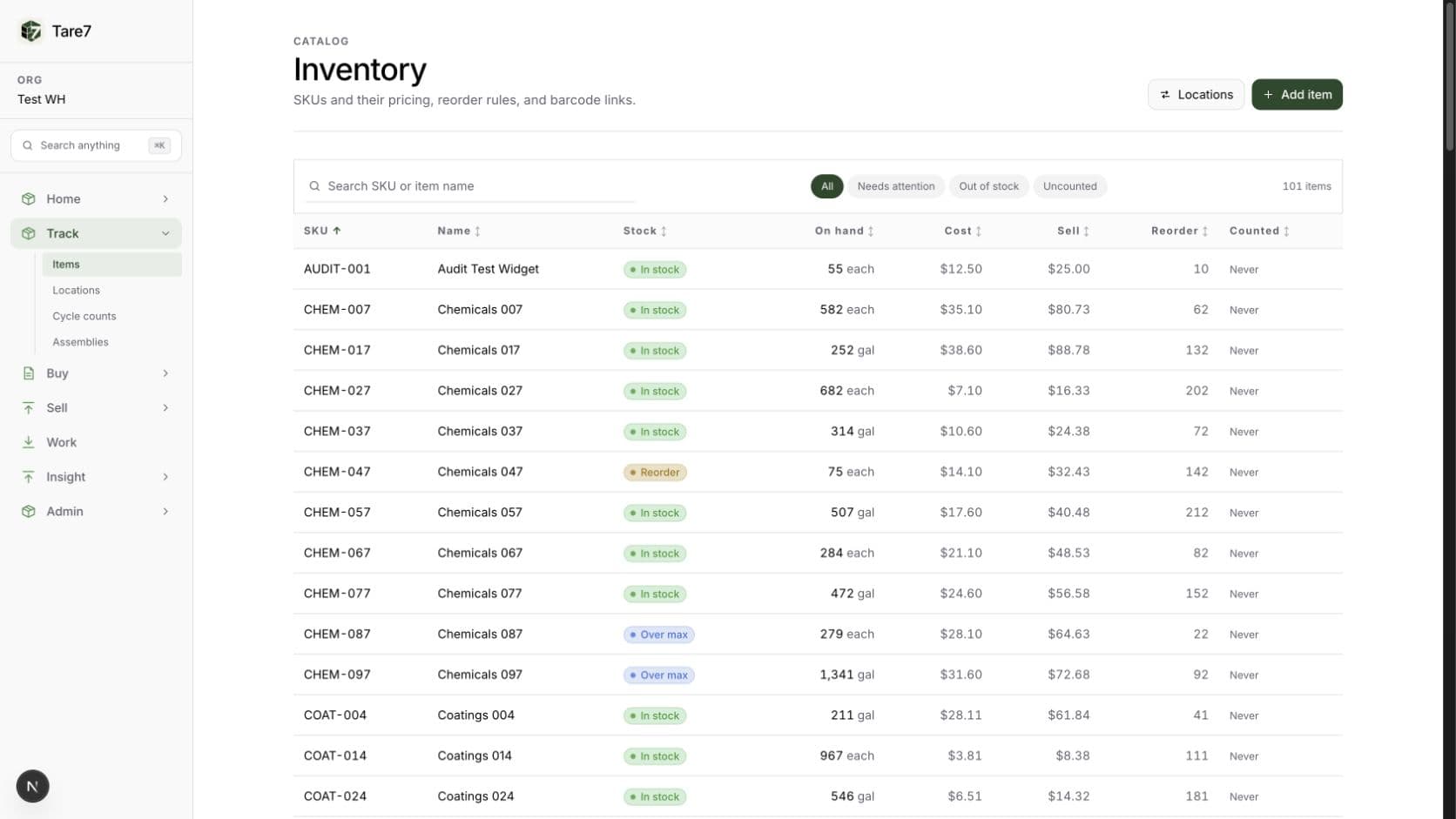Open Cycle counts in sidebar

point(111,317)
